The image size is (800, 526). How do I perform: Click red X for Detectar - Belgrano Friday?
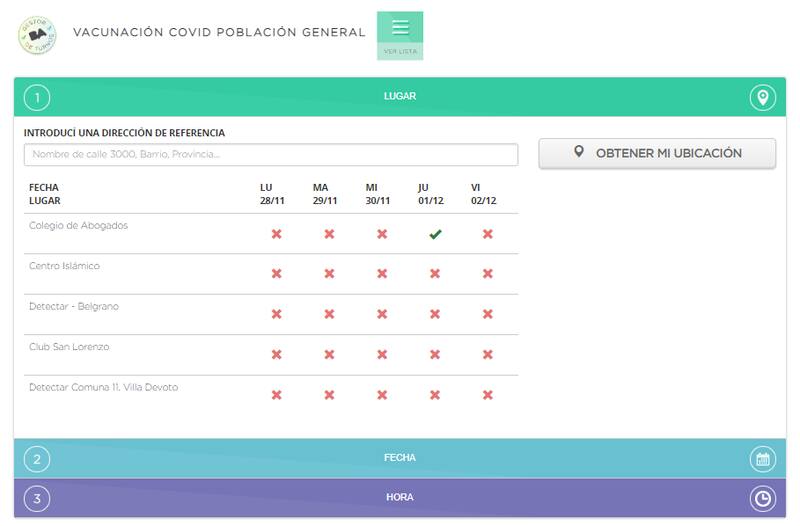click(x=488, y=314)
